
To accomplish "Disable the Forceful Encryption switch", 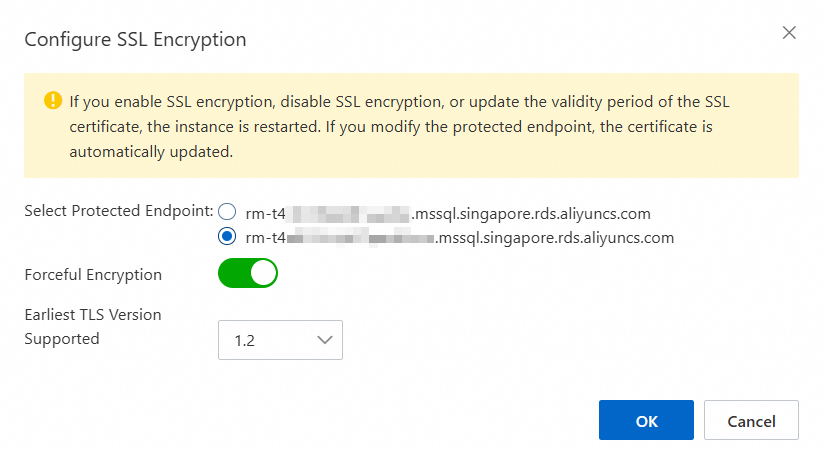I will 248,273.
